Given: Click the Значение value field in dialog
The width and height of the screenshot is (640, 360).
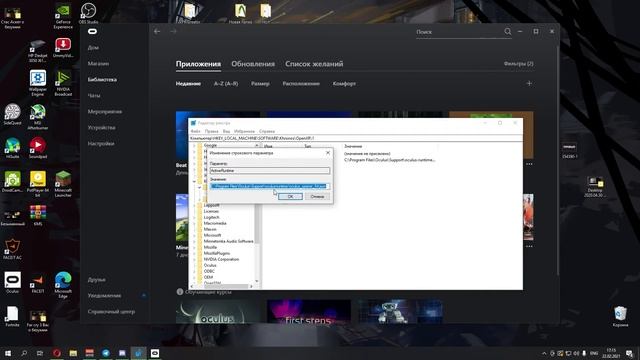Looking at the screenshot, I should coord(269,186).
